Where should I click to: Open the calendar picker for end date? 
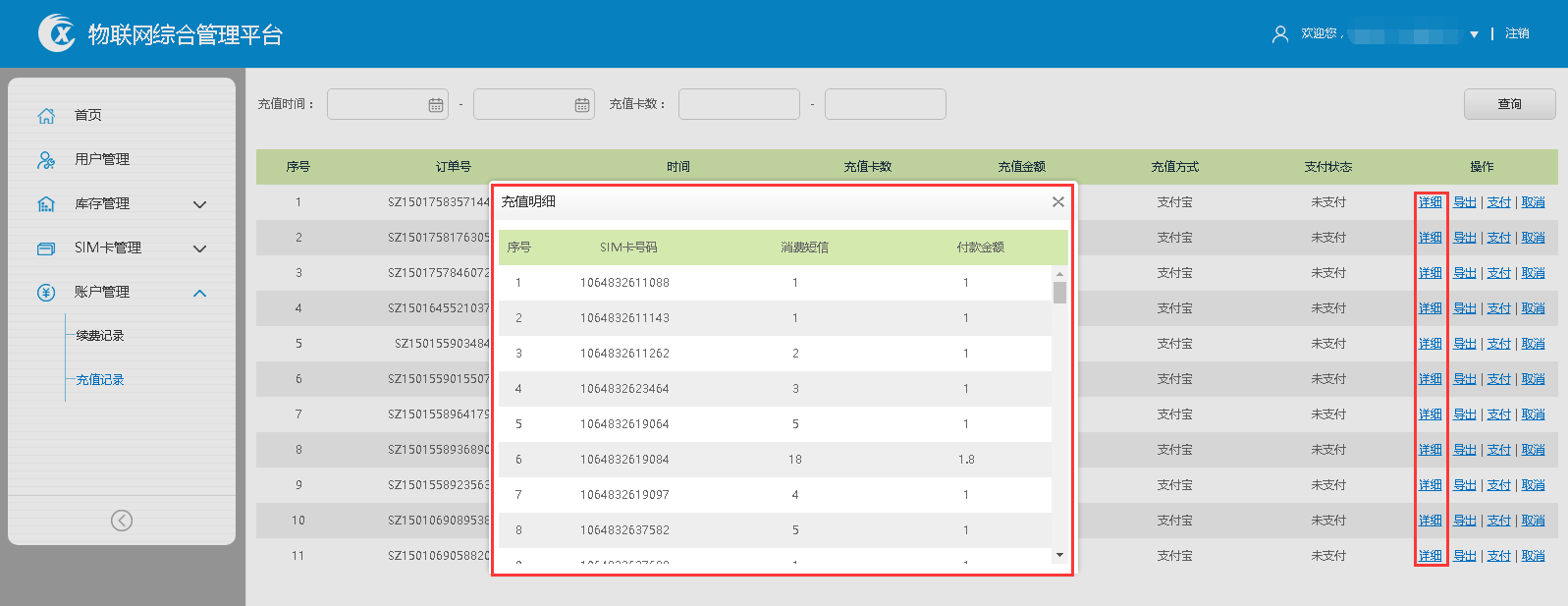tap(582, 105)
